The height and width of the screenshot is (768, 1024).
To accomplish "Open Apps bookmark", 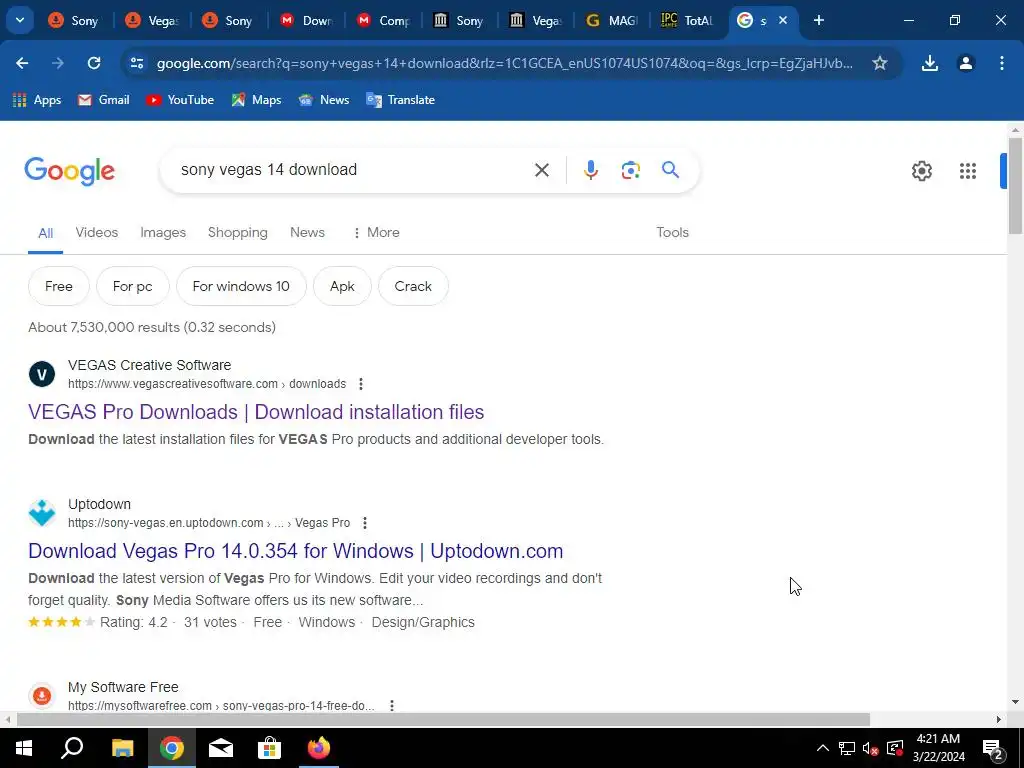I will pyautogui.click(x=37, y=100).
